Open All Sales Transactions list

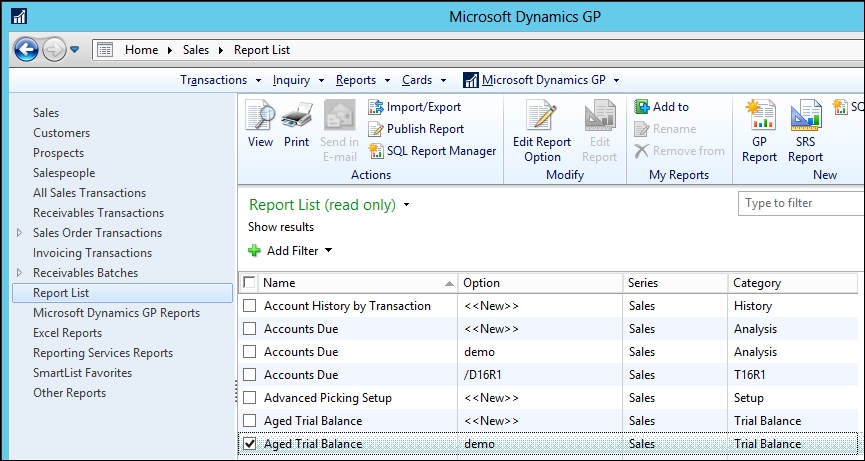89,193
